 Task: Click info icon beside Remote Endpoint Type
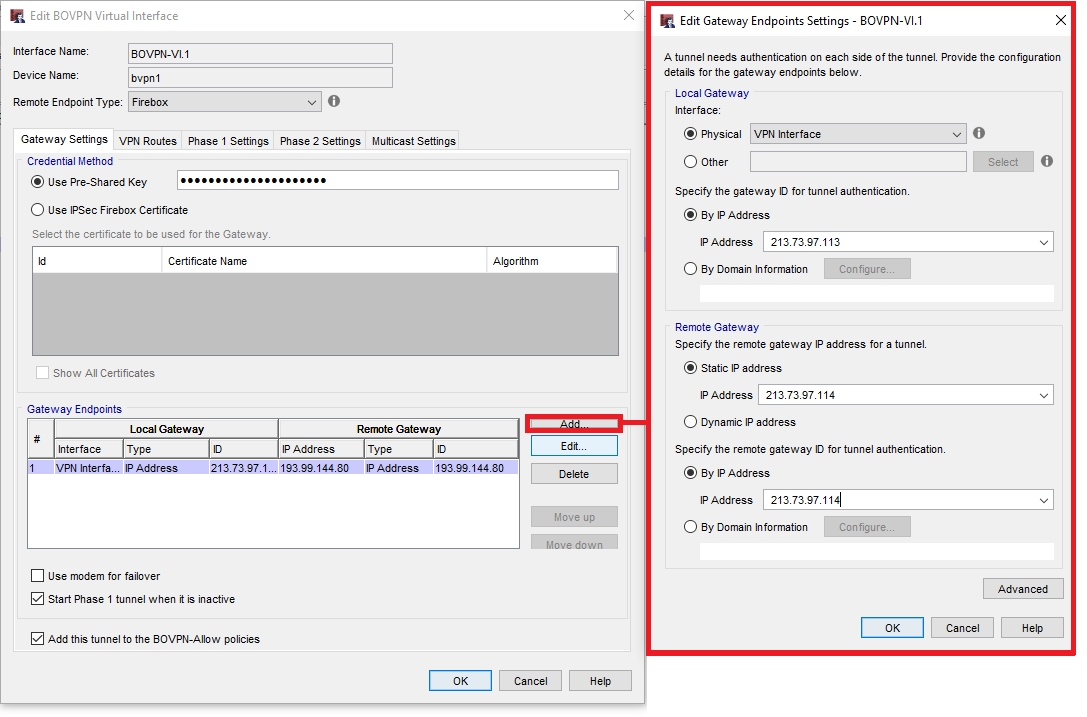[x=334, y=101]
